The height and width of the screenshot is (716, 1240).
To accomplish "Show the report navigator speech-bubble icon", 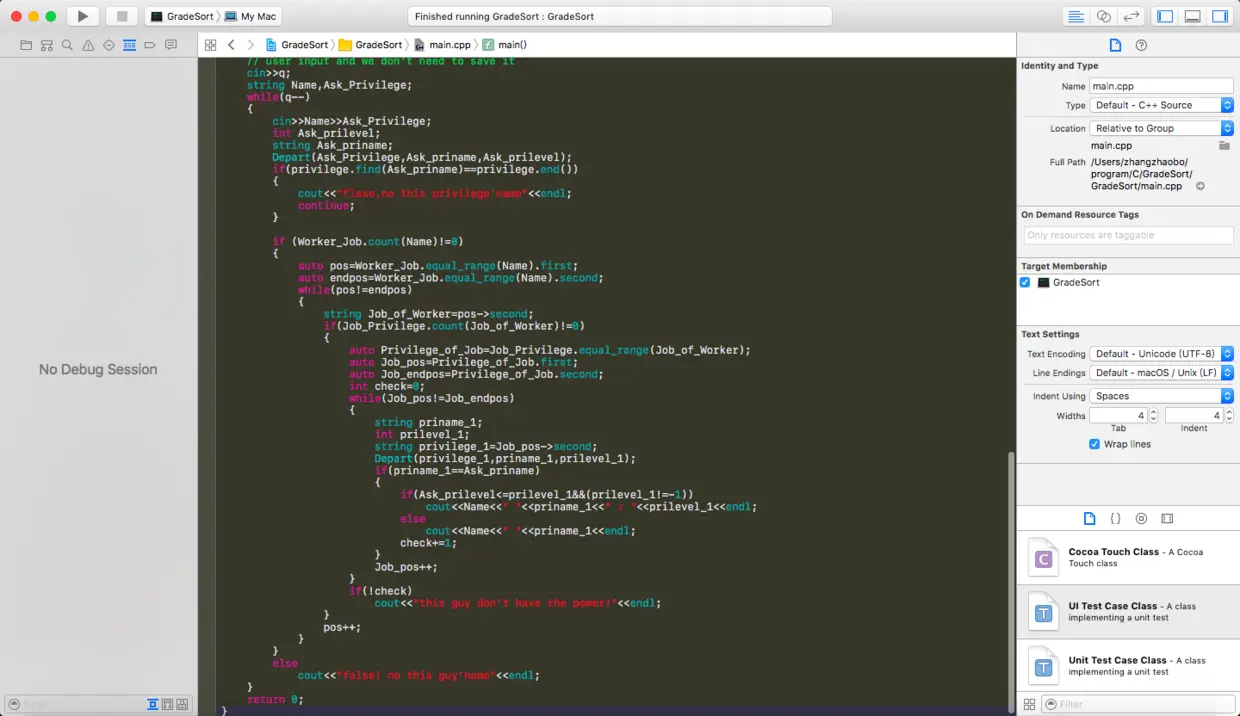I will click(x=171, y=45).
